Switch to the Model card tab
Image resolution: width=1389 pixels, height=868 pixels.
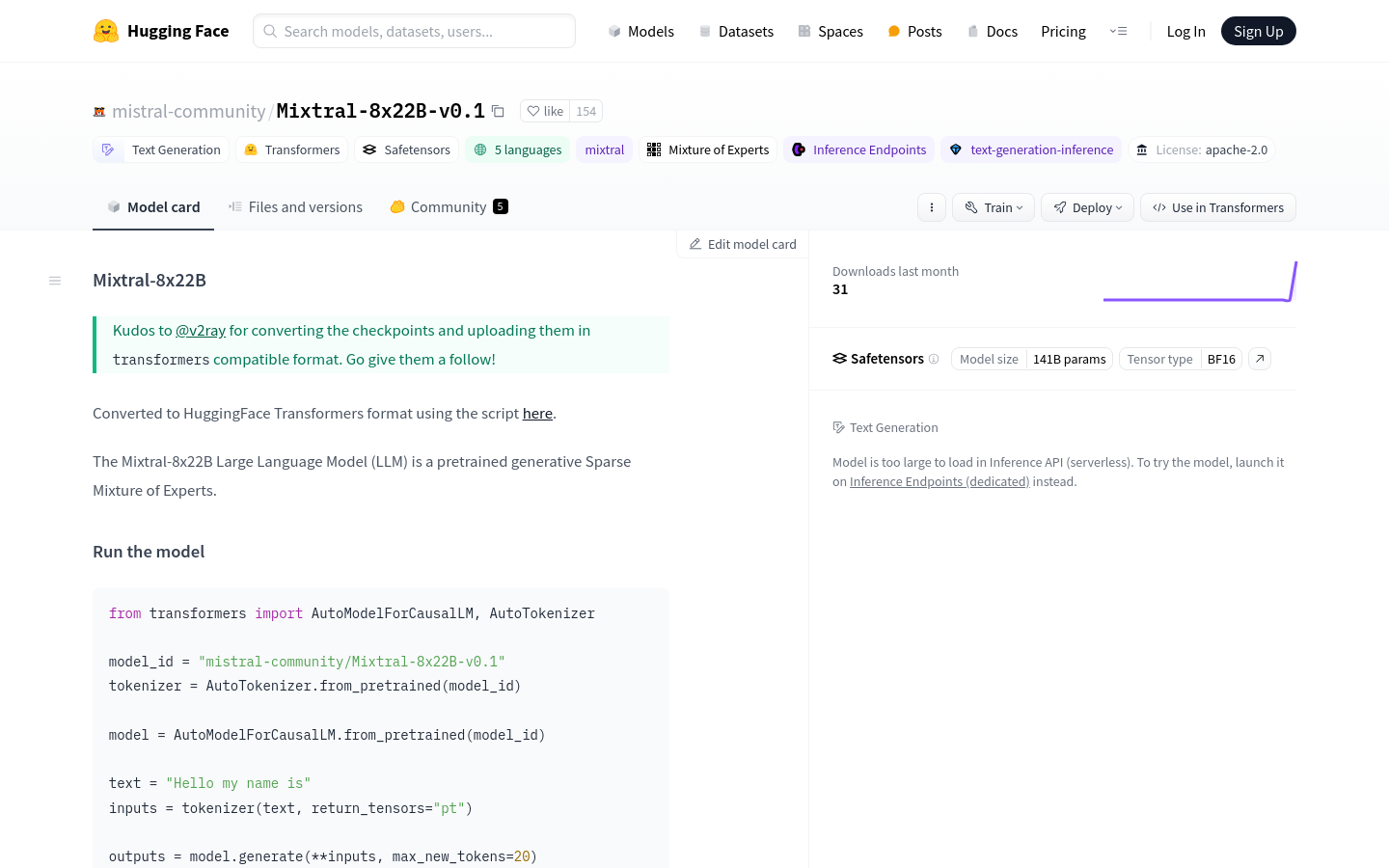click(153, 207)
